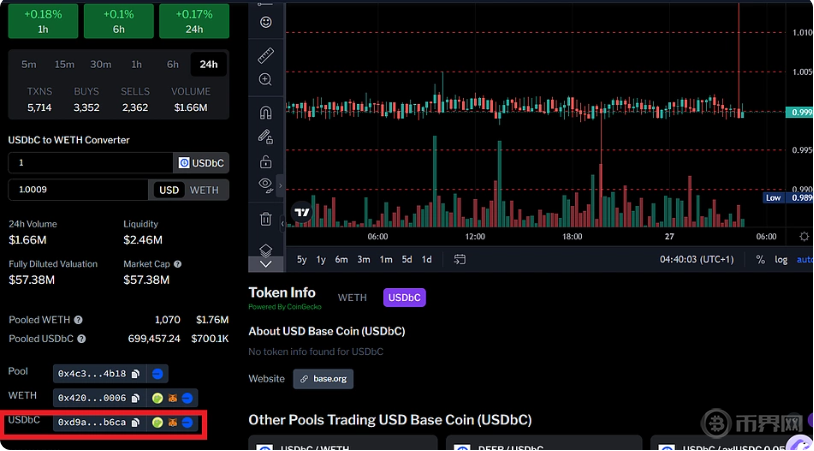Set chart range to 5d
Viewport: 814px width, 451px height.
point(407,259)
